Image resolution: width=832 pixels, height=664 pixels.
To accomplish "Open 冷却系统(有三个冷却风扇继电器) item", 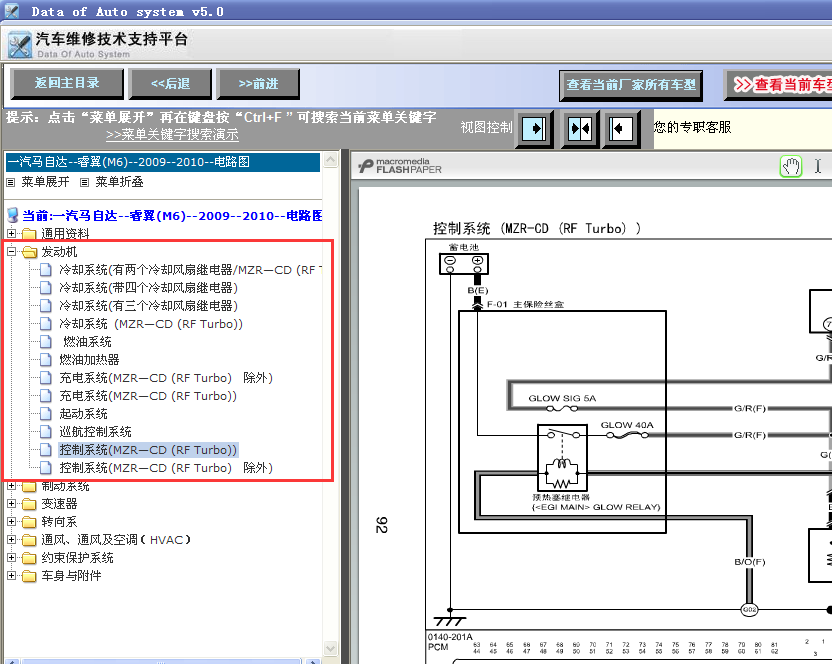I will (x=148, y=306).
